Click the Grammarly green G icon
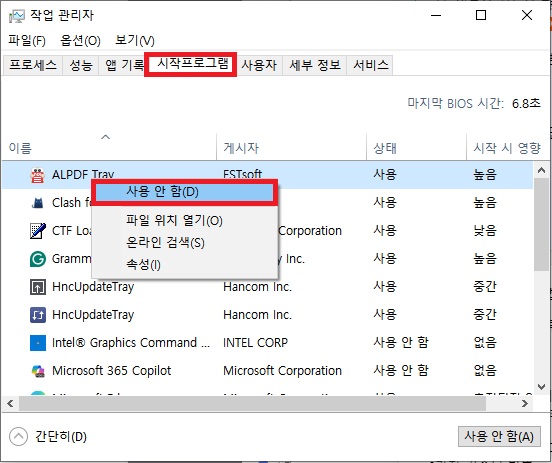552x463 pixels. 37,259
